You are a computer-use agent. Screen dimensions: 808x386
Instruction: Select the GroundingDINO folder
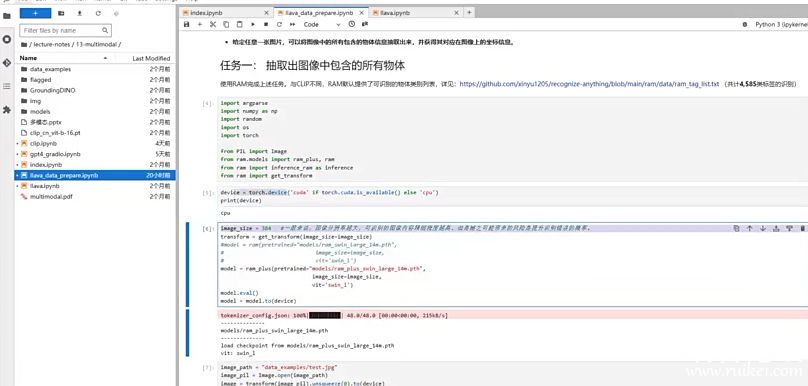coord(95,90)
